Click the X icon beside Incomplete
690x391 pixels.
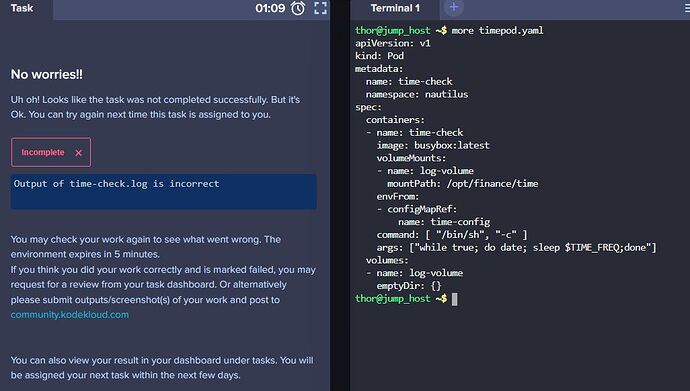tap(78, 153)
